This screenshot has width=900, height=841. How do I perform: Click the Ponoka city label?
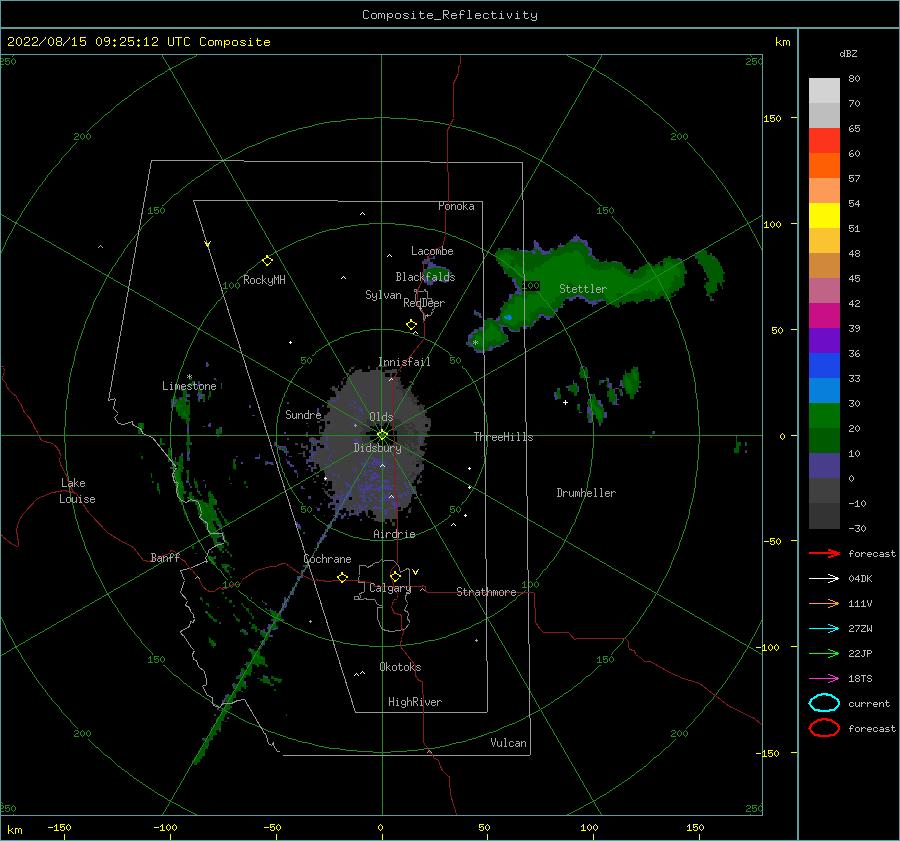456,207
